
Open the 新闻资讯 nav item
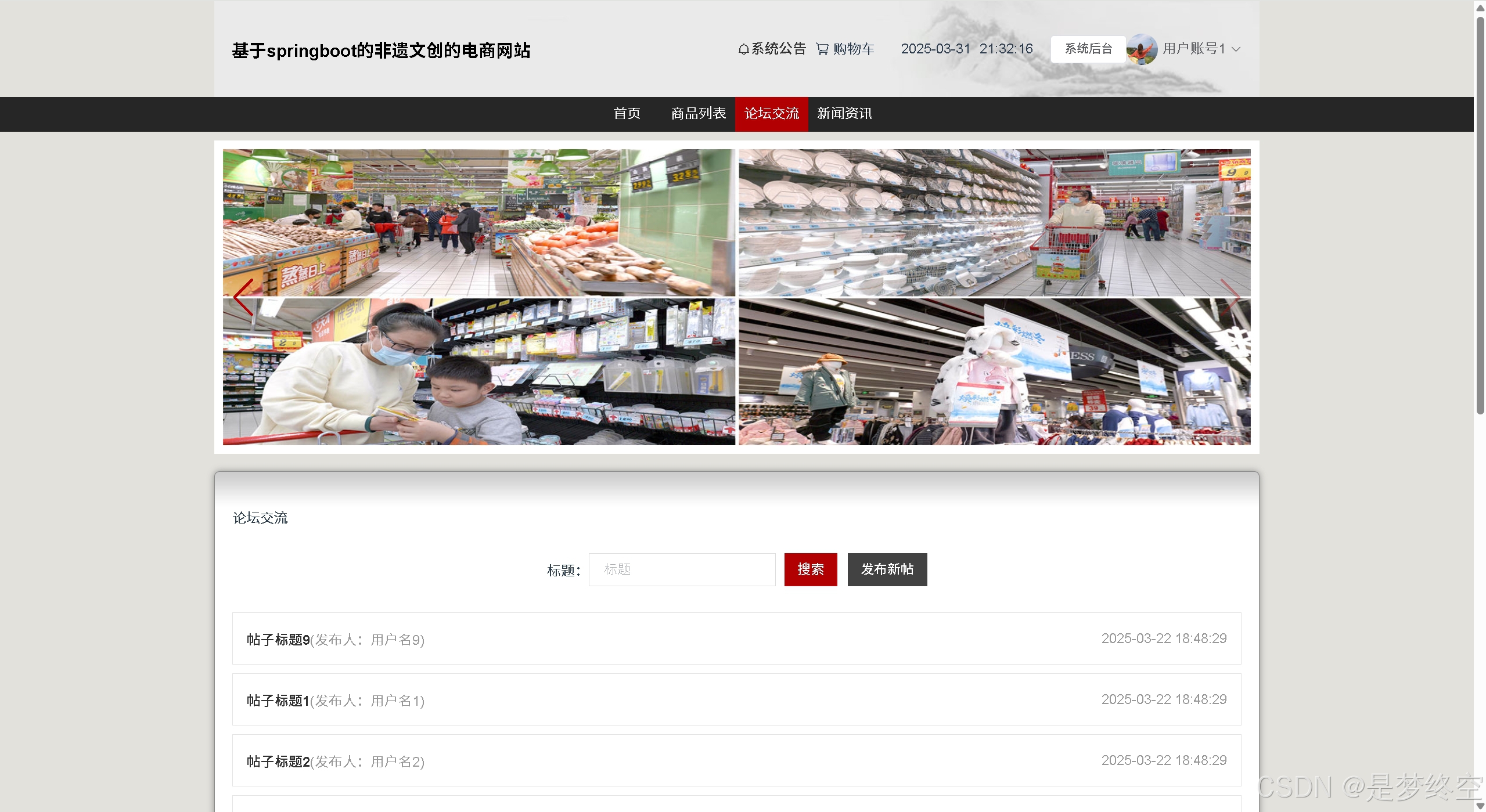click(x=844, y=114)
